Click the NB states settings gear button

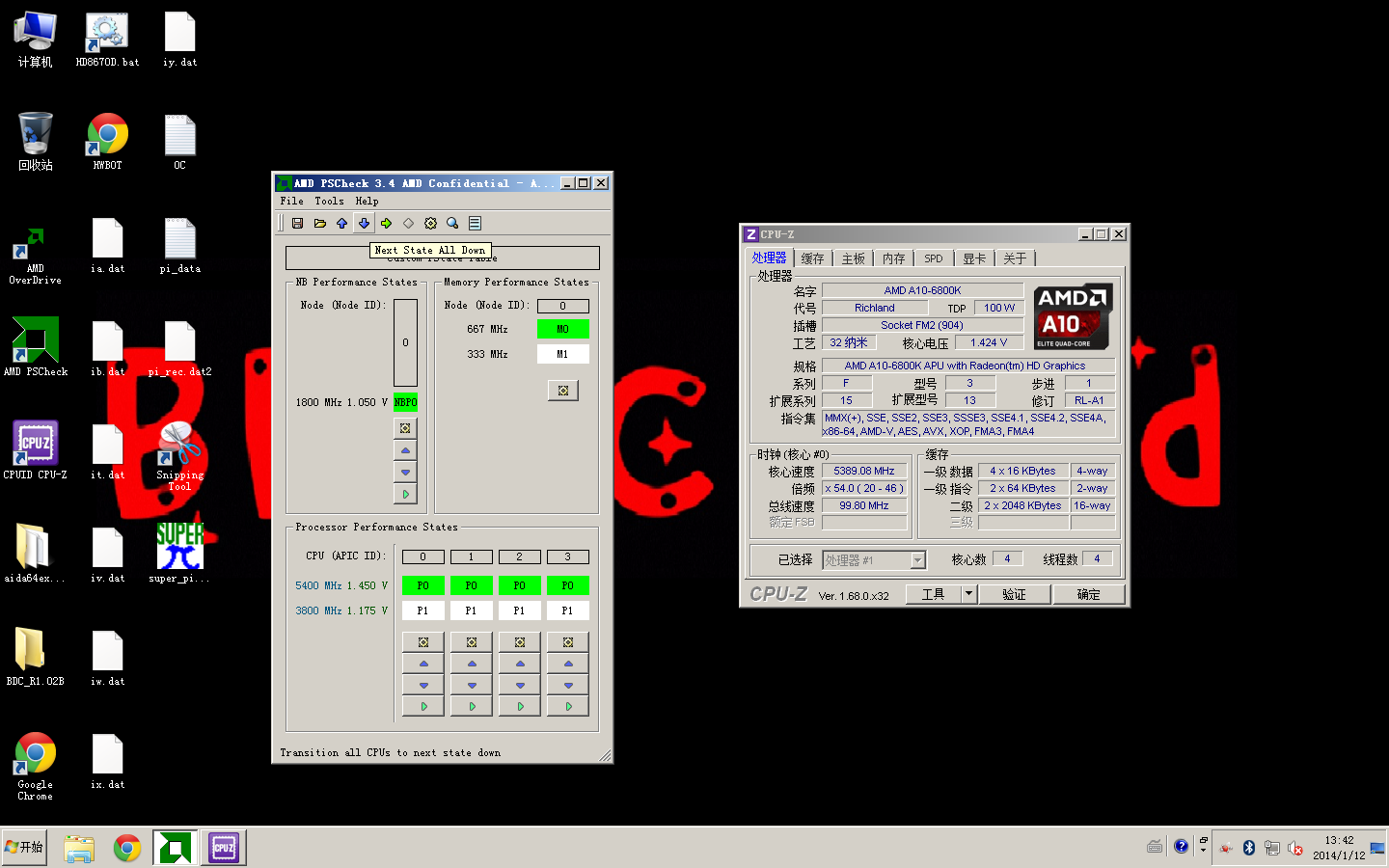405,427
